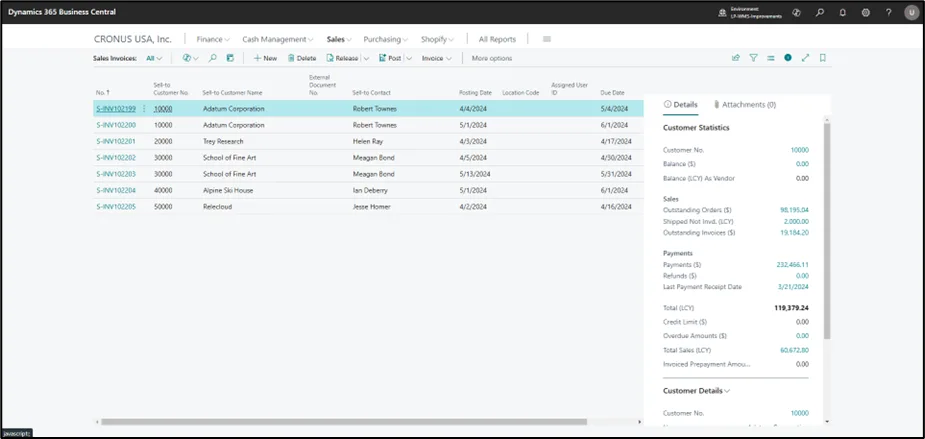925x439 pixels.
Task: Open the Invoice actions dropdown
Action: [437, 58]
